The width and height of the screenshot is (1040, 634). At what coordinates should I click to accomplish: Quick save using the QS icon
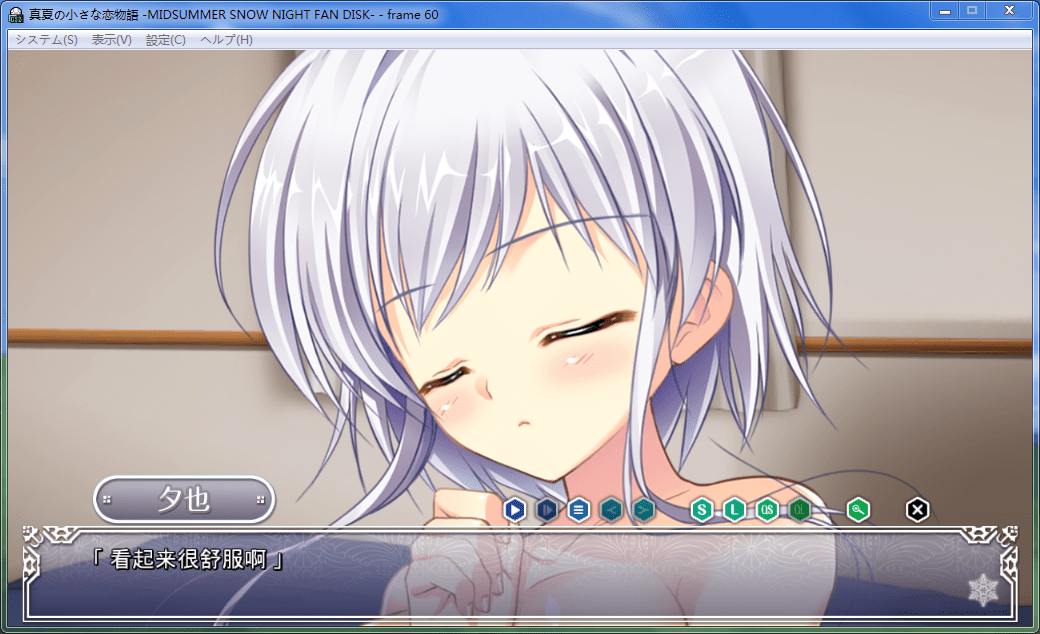tap(767, 510)
